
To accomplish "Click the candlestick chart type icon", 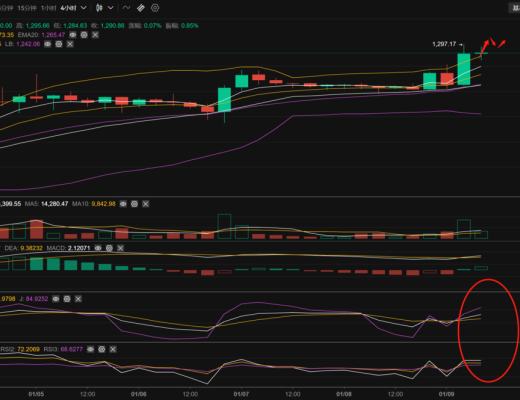I will (x=99, y=8).
